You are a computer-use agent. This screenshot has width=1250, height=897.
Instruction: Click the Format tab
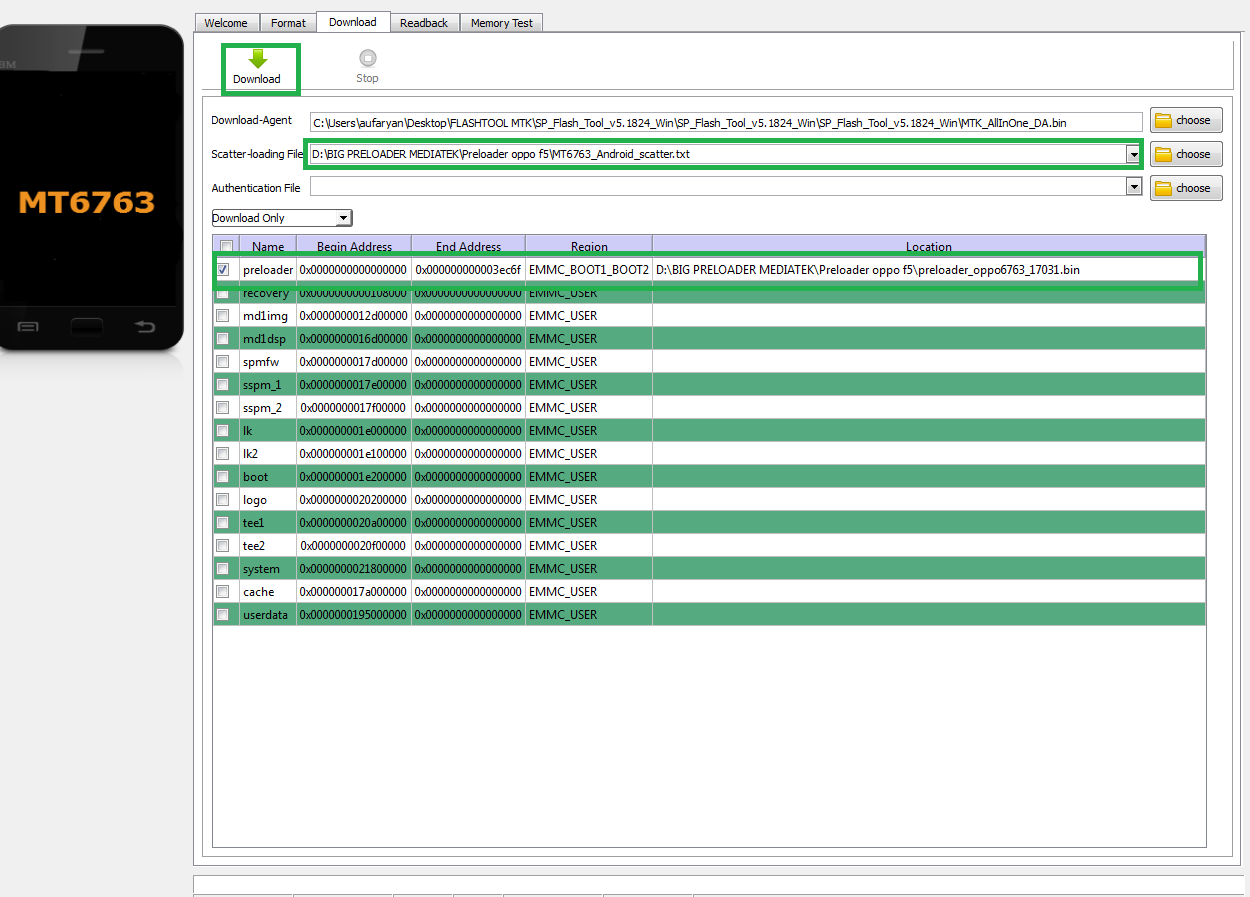click(x=288, y=22)
